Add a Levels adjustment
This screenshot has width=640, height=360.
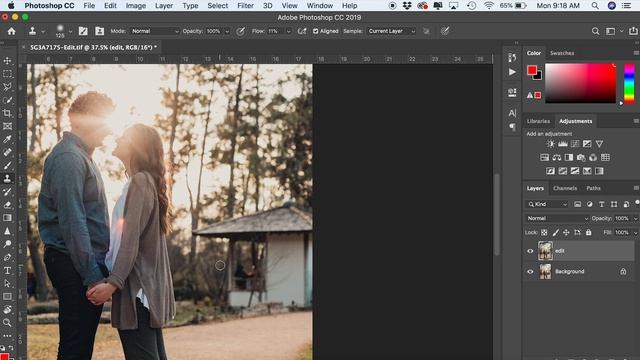[x=563, y=144]
